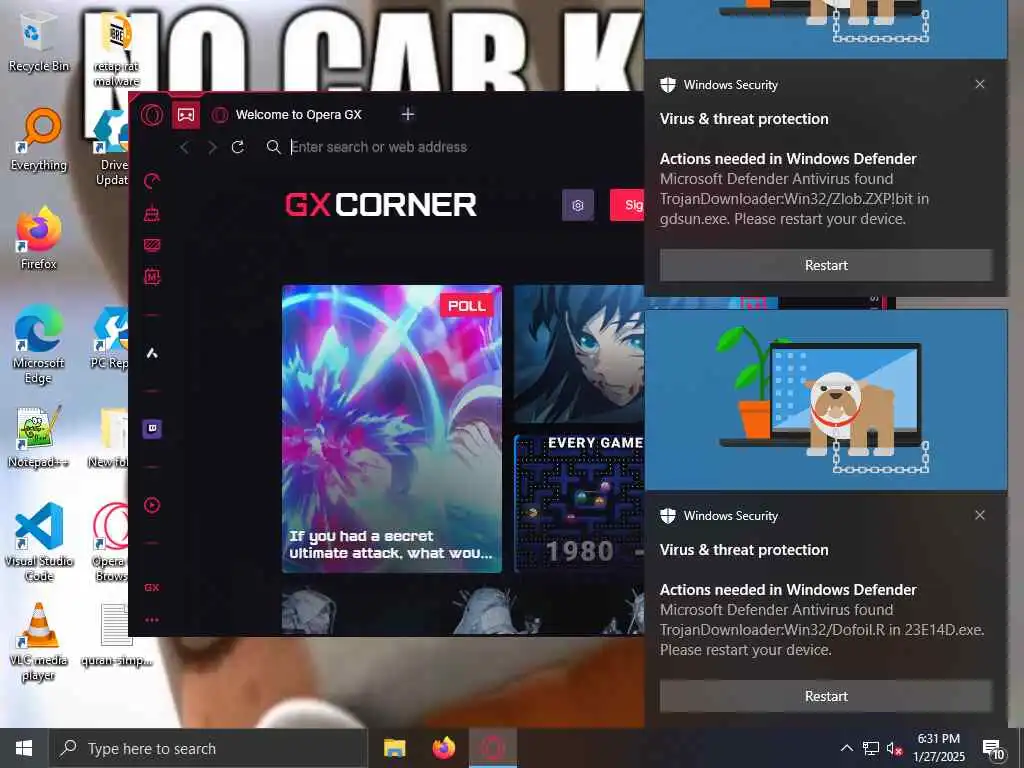Reload the current Opera GX page

[x=238, y=147]
